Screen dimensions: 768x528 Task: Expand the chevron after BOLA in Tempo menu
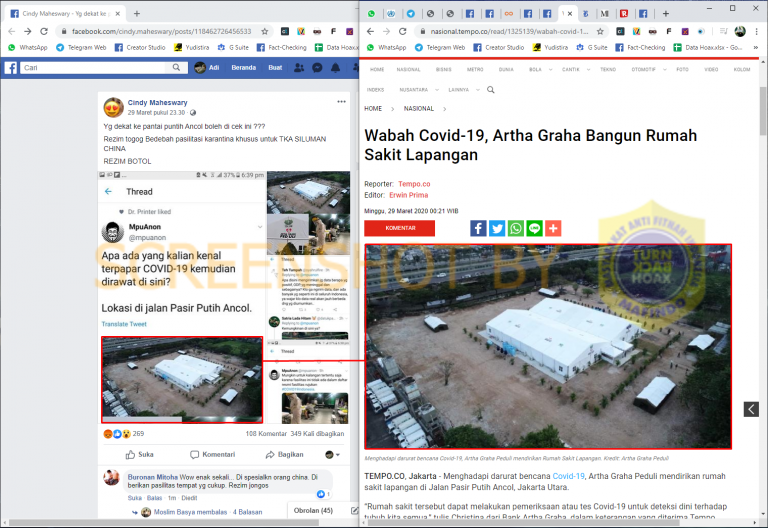pyautogui.click(x=551, y=70)
